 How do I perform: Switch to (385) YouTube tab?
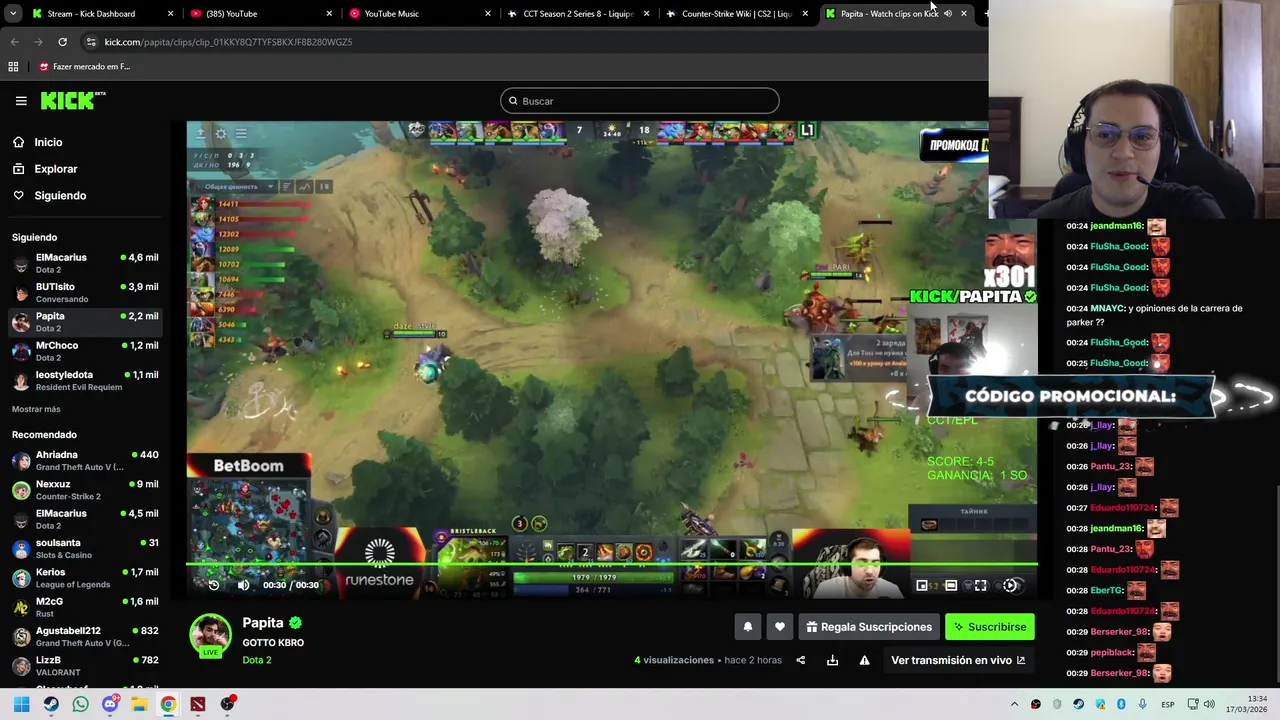click(260, 13)
